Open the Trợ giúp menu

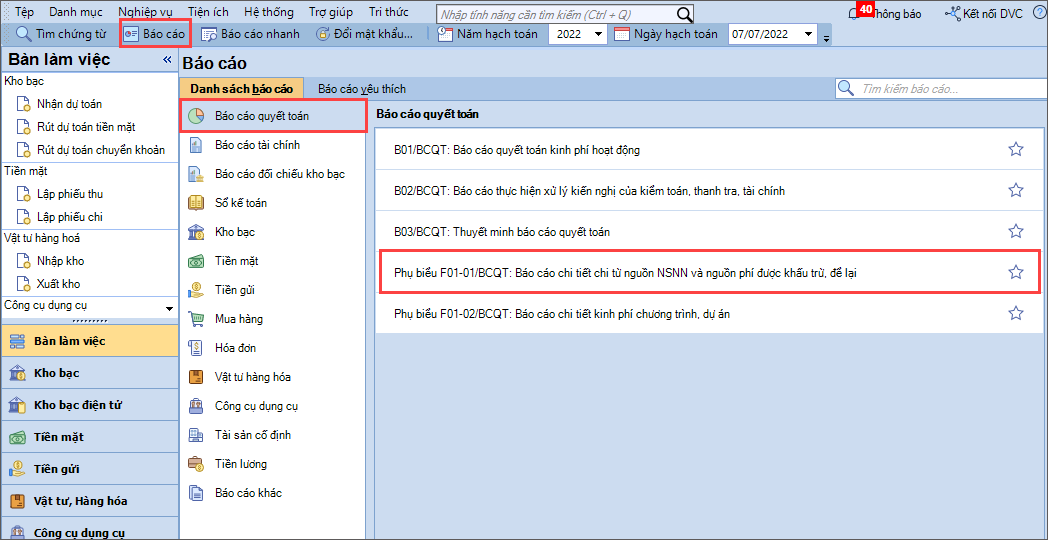[x=331, y=13]
